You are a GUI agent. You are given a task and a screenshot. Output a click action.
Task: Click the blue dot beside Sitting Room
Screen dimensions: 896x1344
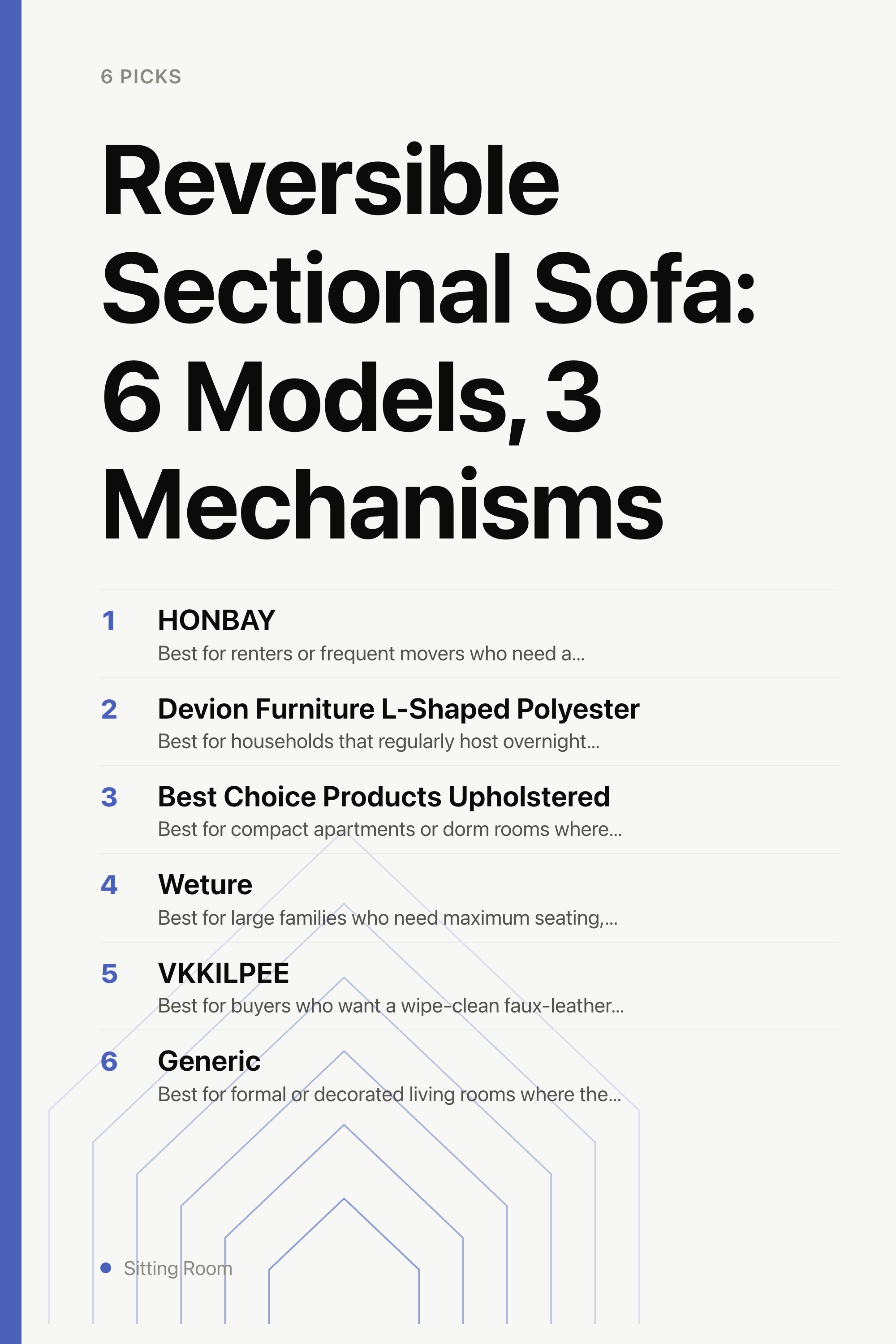coord(106,1268)
